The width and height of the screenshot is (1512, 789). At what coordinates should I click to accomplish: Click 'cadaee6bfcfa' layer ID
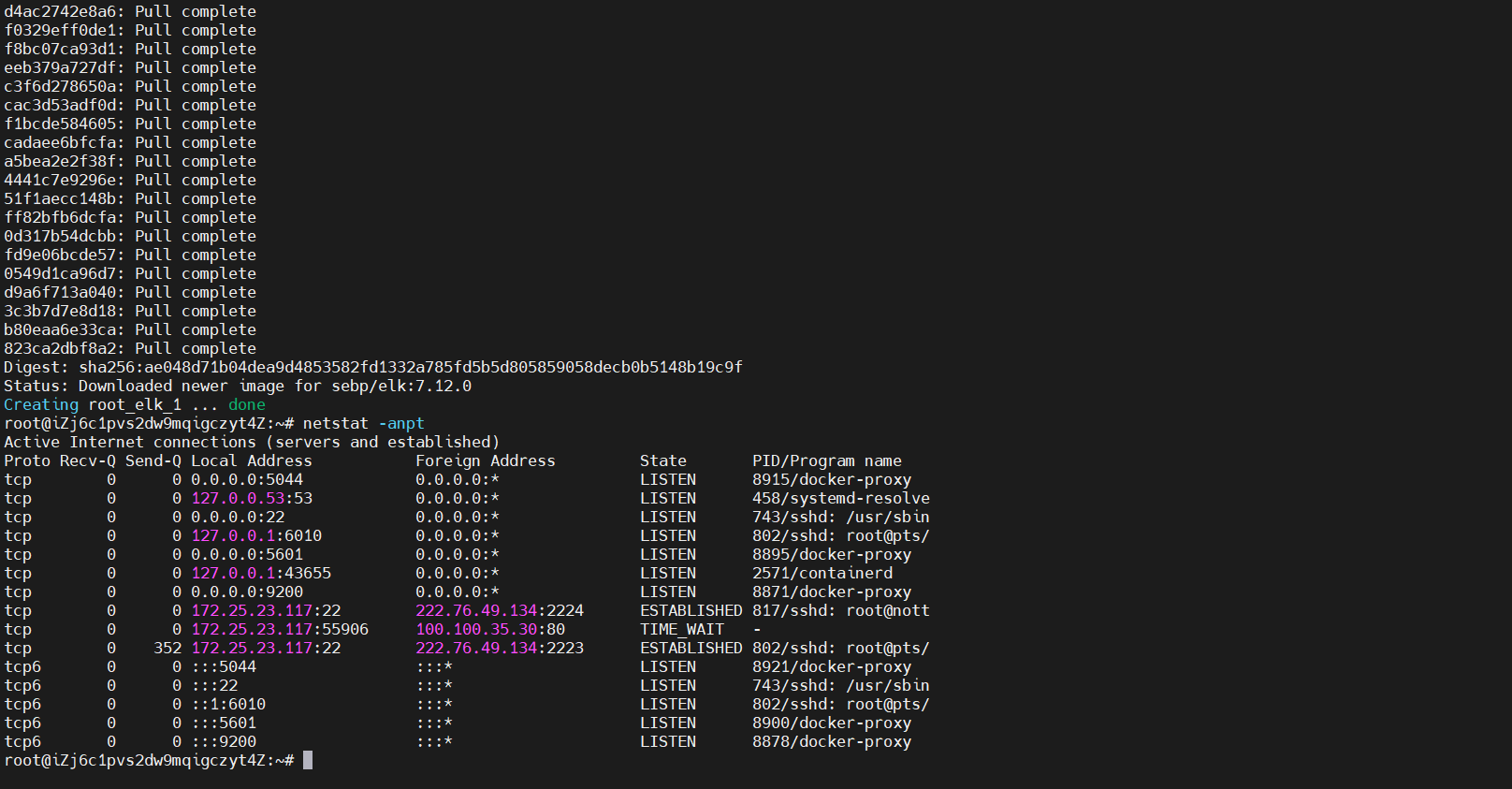pos(60,142)
